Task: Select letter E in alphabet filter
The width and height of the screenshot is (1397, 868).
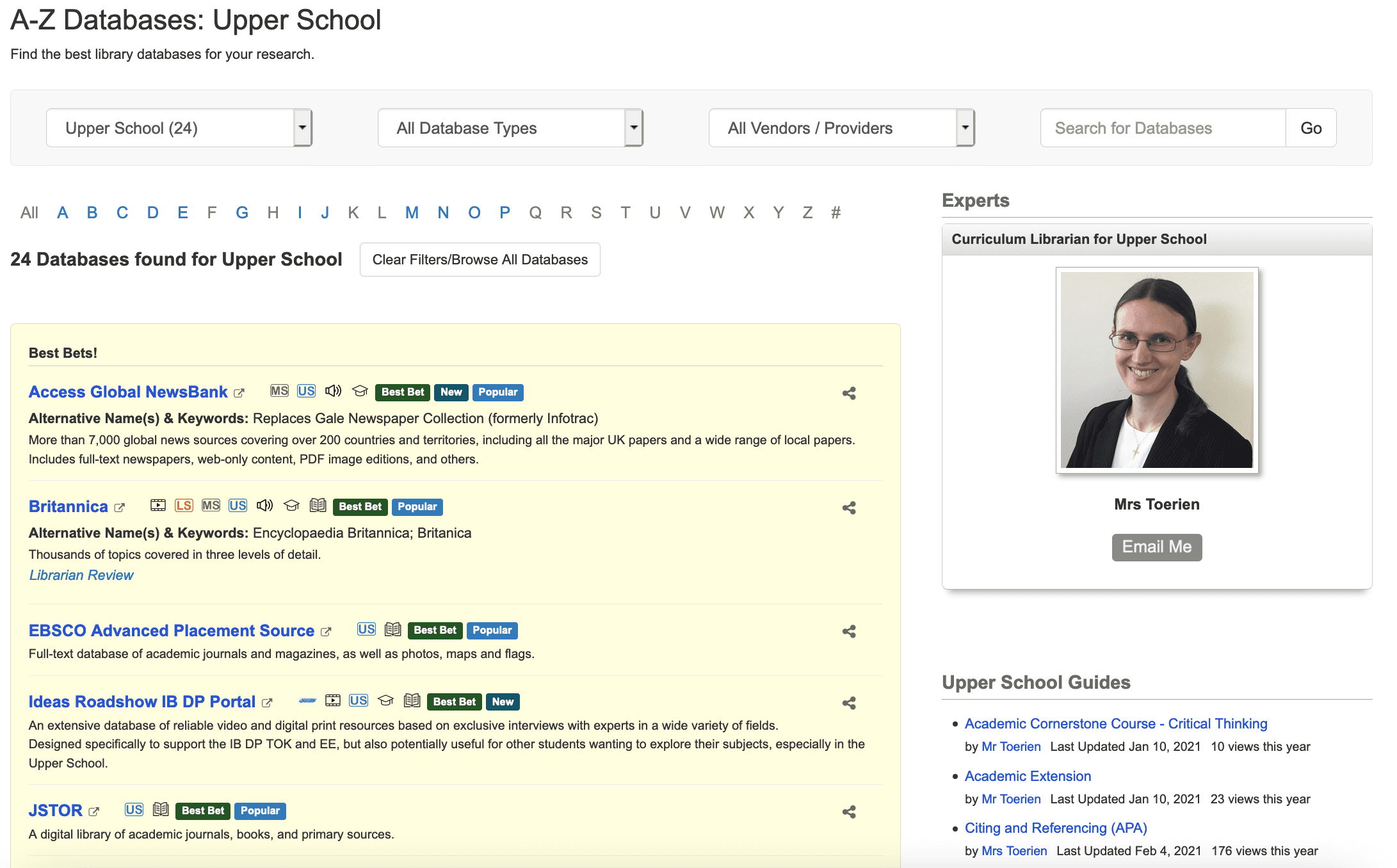Action: click(182, 213)
